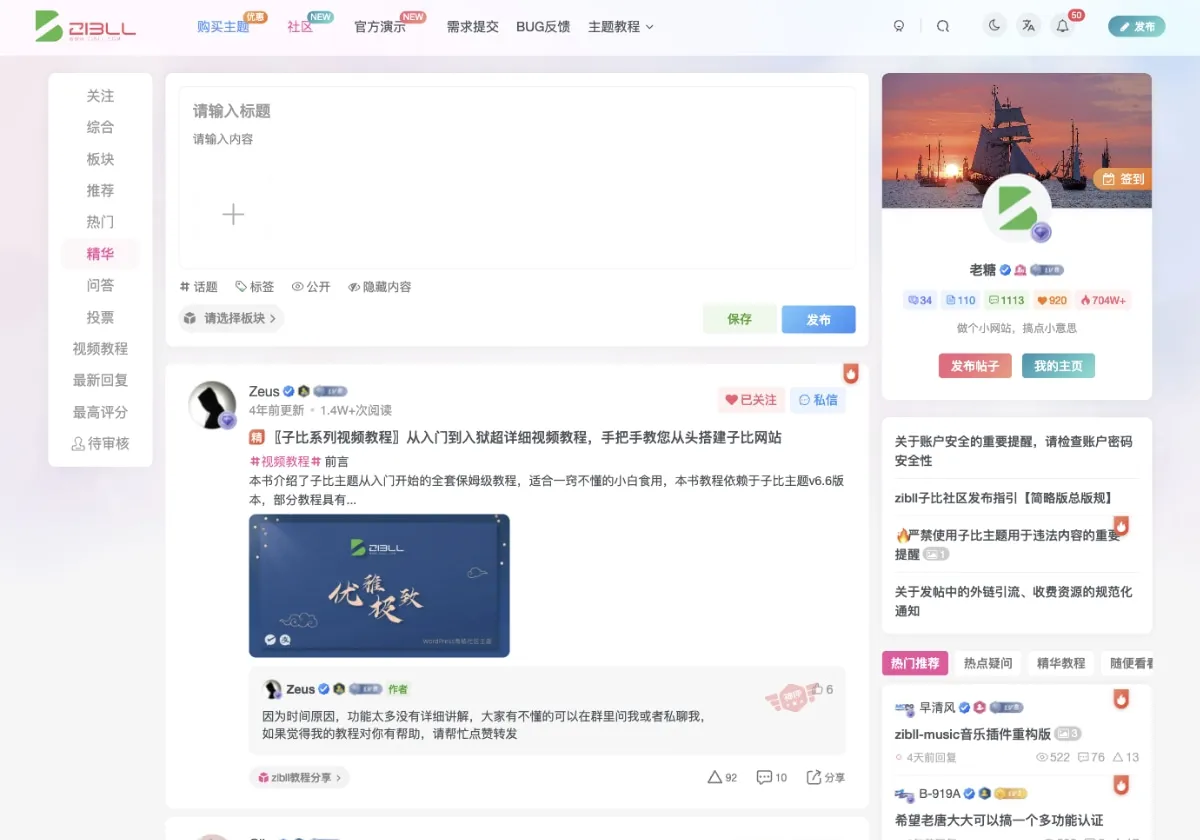
Task: Add a tag with the 标签 icon
Action: (254, 287)
